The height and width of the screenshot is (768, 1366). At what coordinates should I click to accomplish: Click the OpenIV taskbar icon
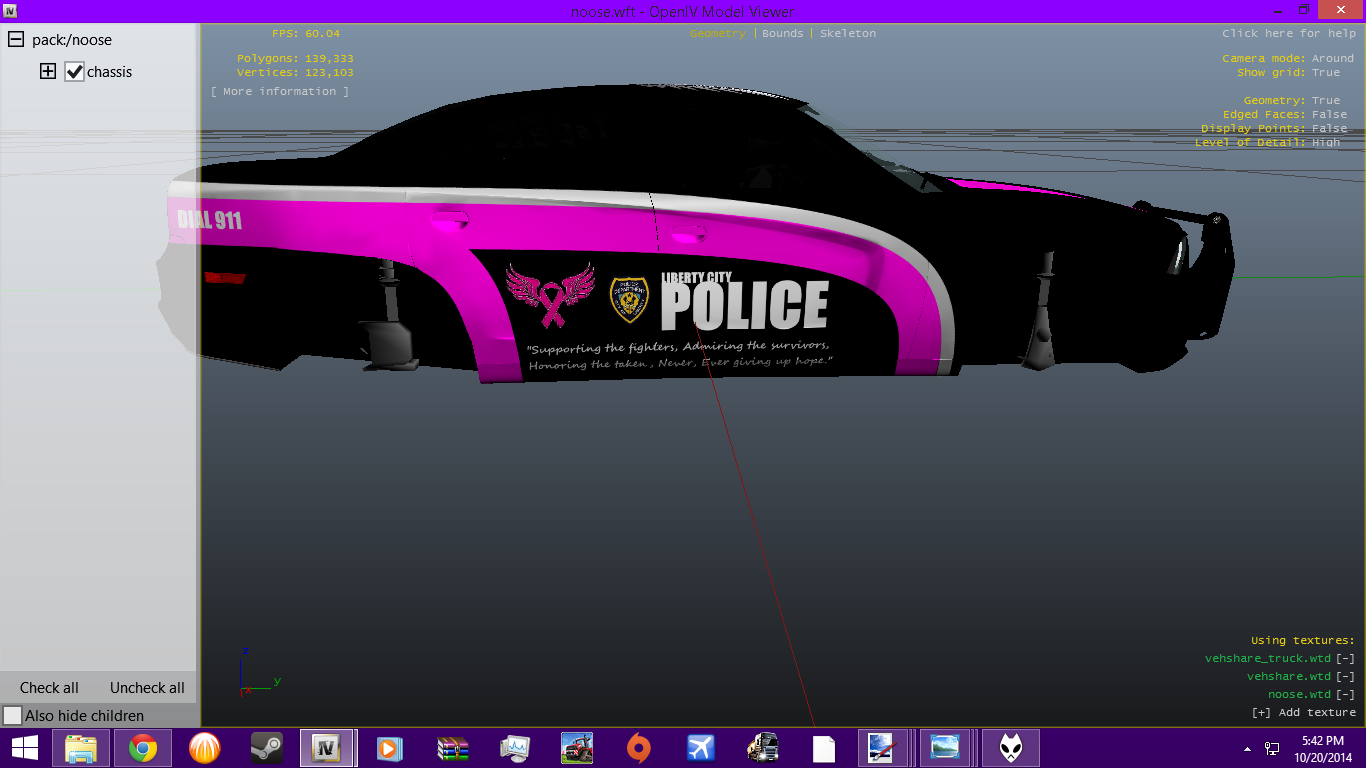(327, 748)
